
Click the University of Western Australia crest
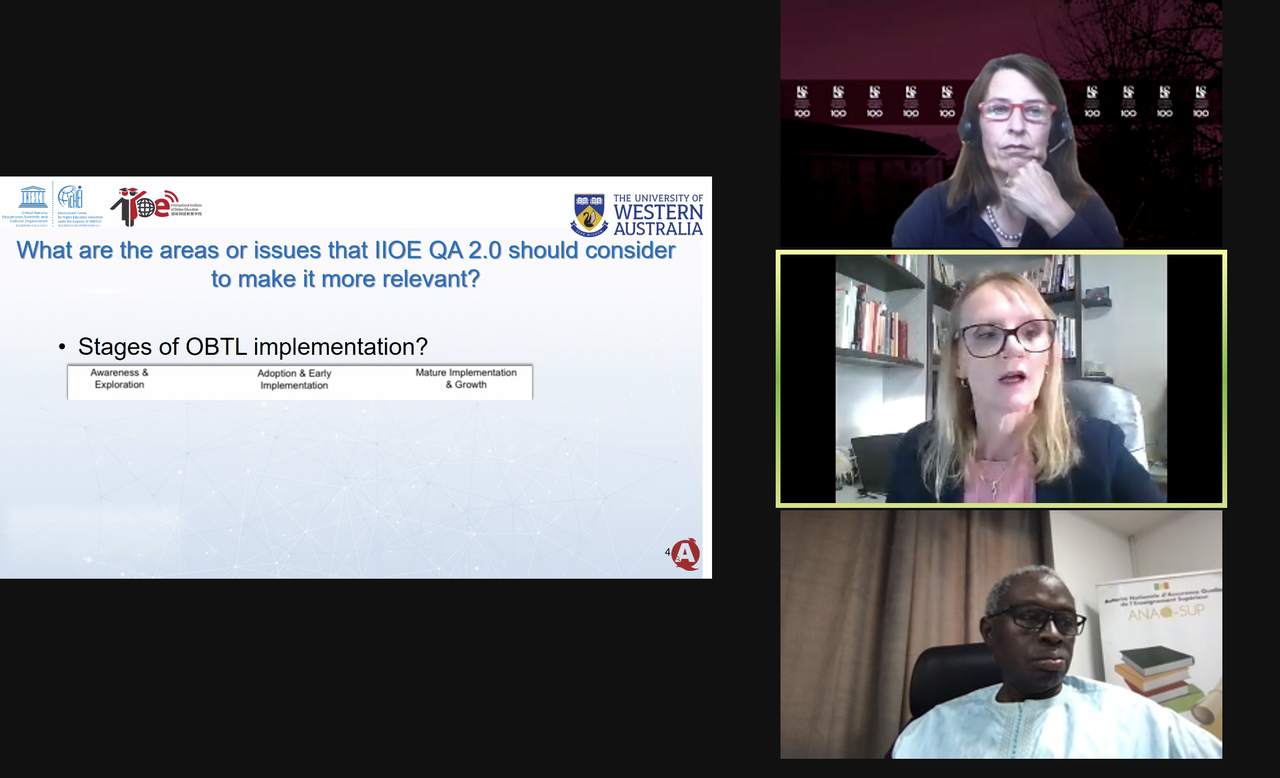[589, 215]
